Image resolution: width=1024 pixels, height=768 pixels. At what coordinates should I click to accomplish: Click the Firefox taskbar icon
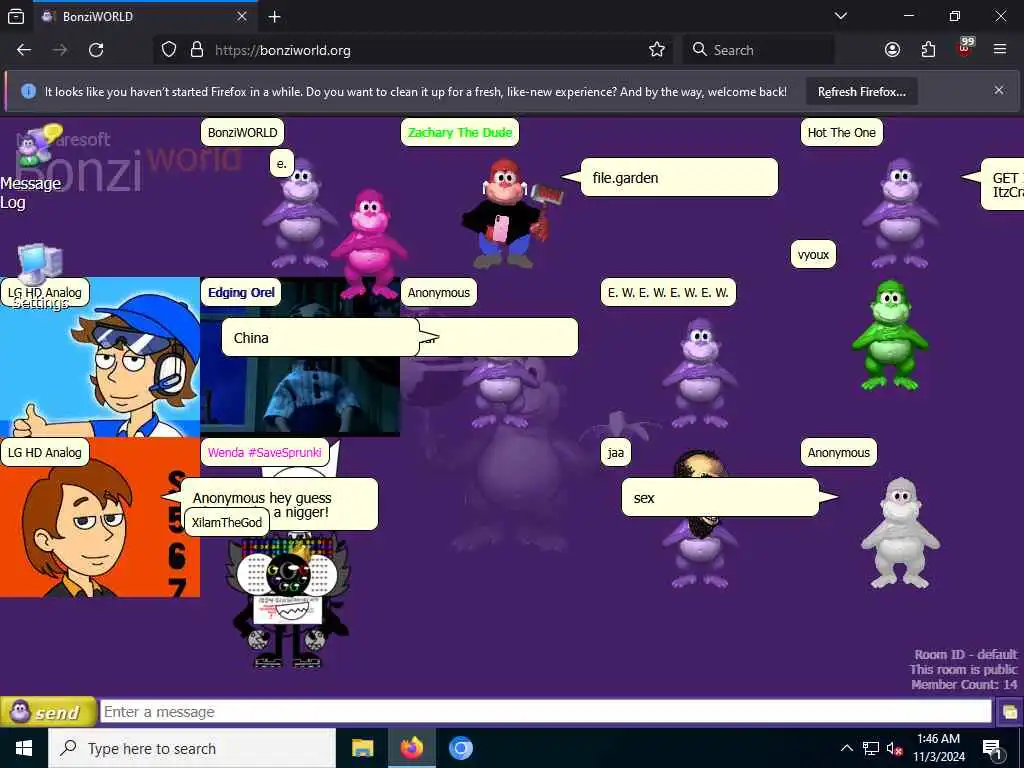click(411, 748)
